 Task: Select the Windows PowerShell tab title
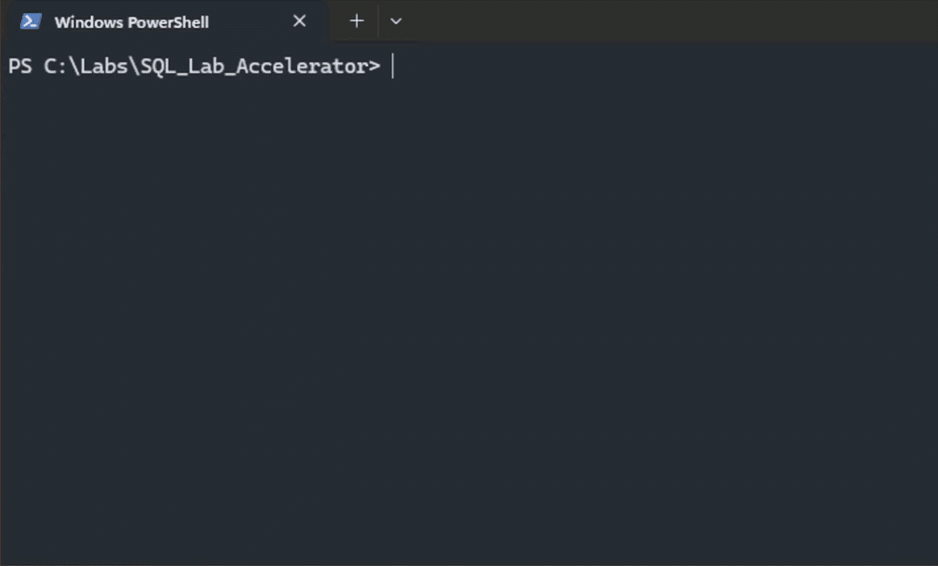[132, 22]
